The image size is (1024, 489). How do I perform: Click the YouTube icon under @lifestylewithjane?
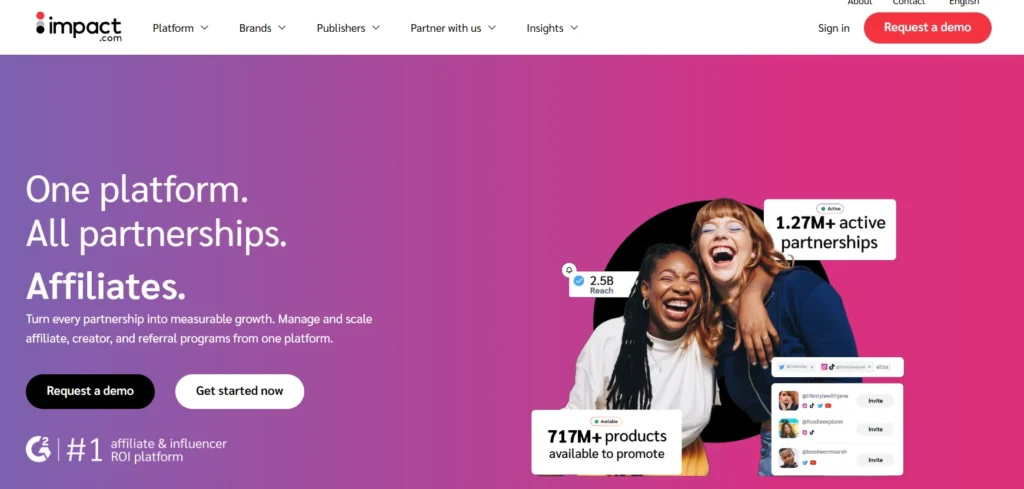point(828,405)
